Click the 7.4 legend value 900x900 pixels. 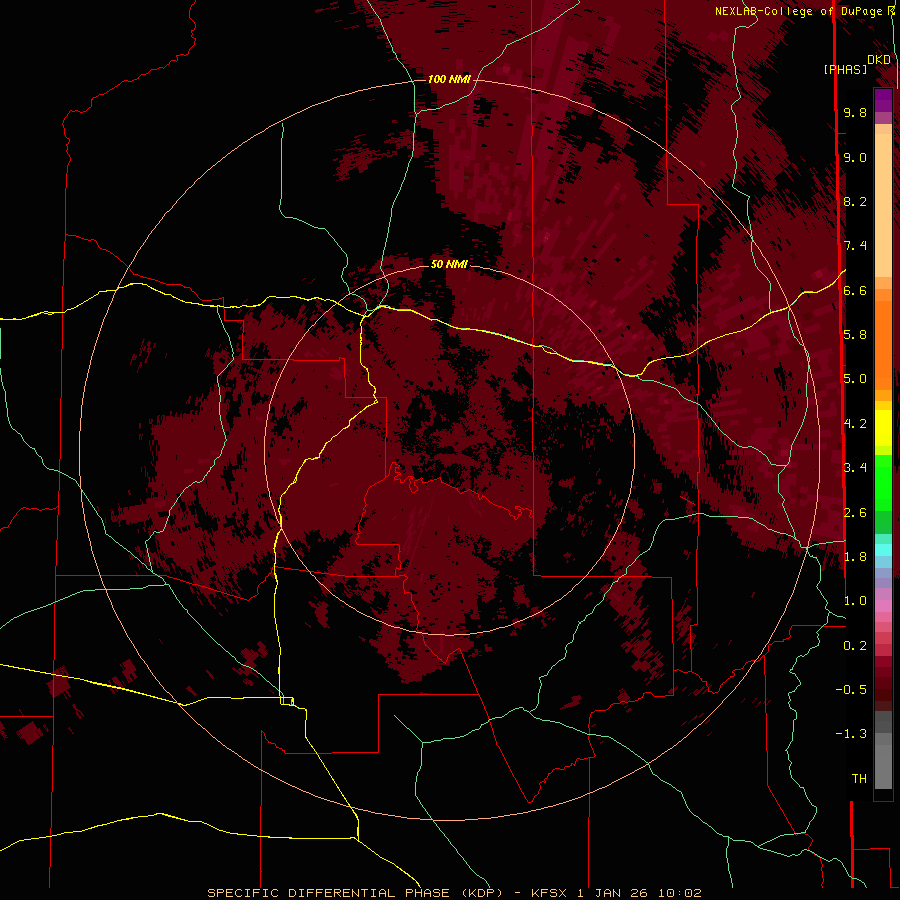pos(855,246)
